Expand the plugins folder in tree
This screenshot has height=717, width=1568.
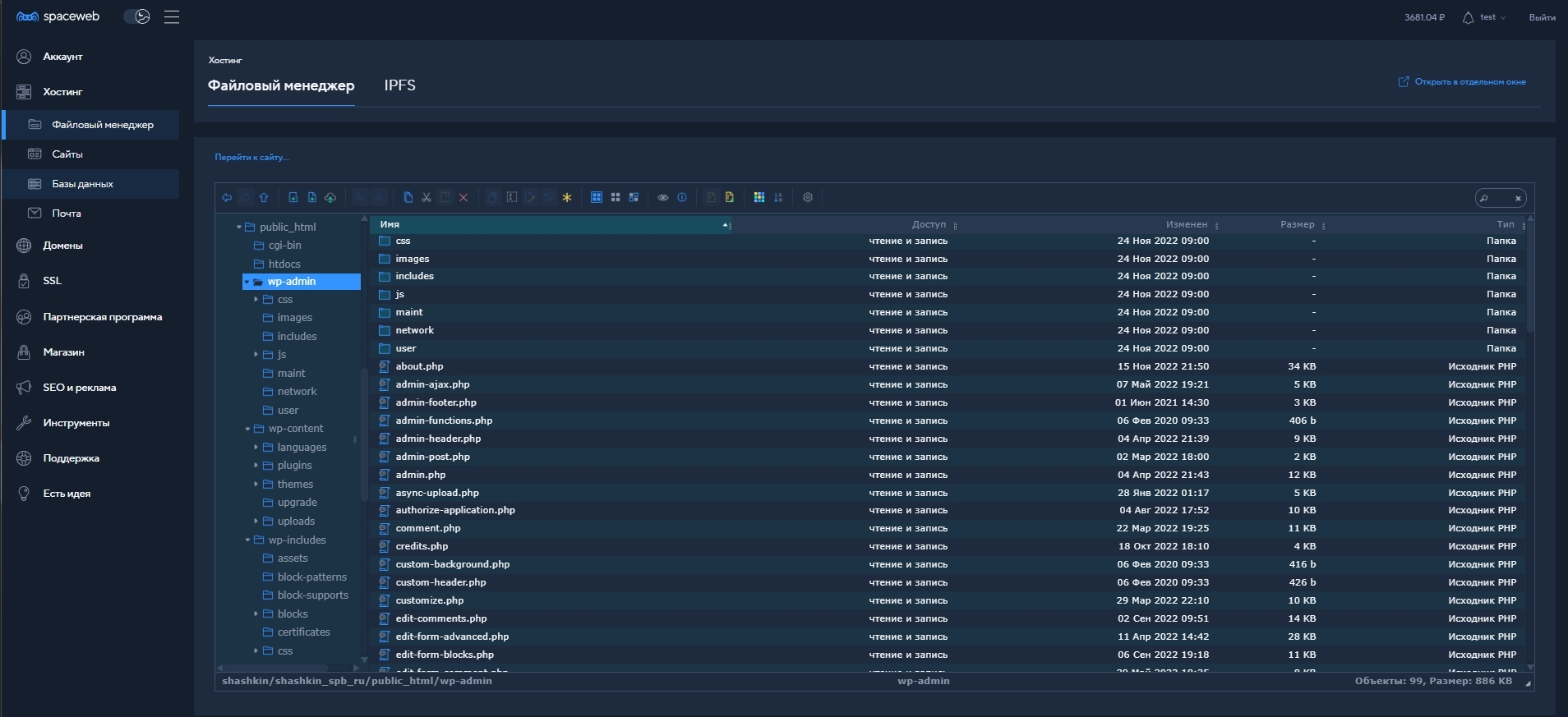(256, 466)
